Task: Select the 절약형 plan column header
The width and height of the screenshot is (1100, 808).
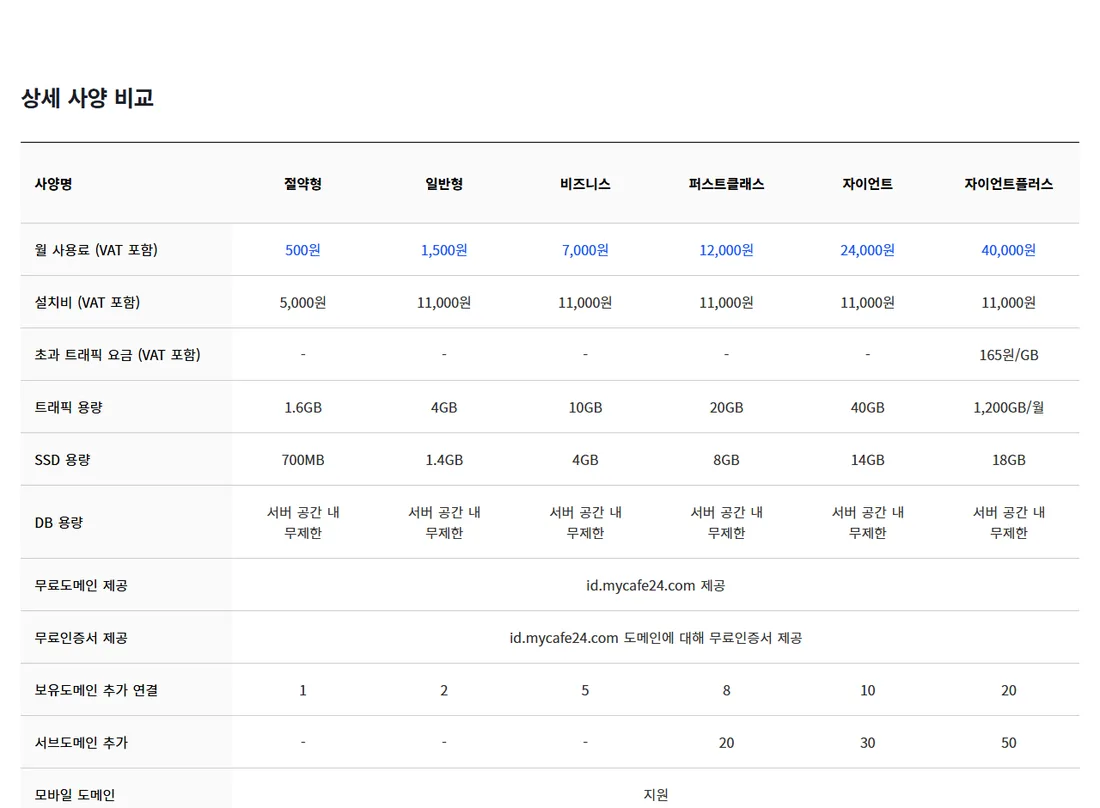Action: [302, 184]
